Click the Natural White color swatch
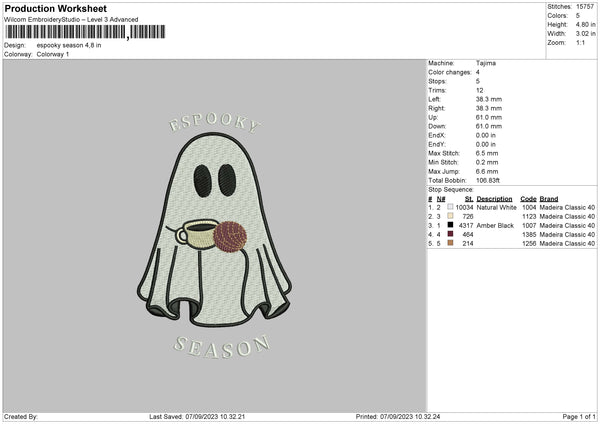This screenshot has width=600, height=424. pos(450,207)
